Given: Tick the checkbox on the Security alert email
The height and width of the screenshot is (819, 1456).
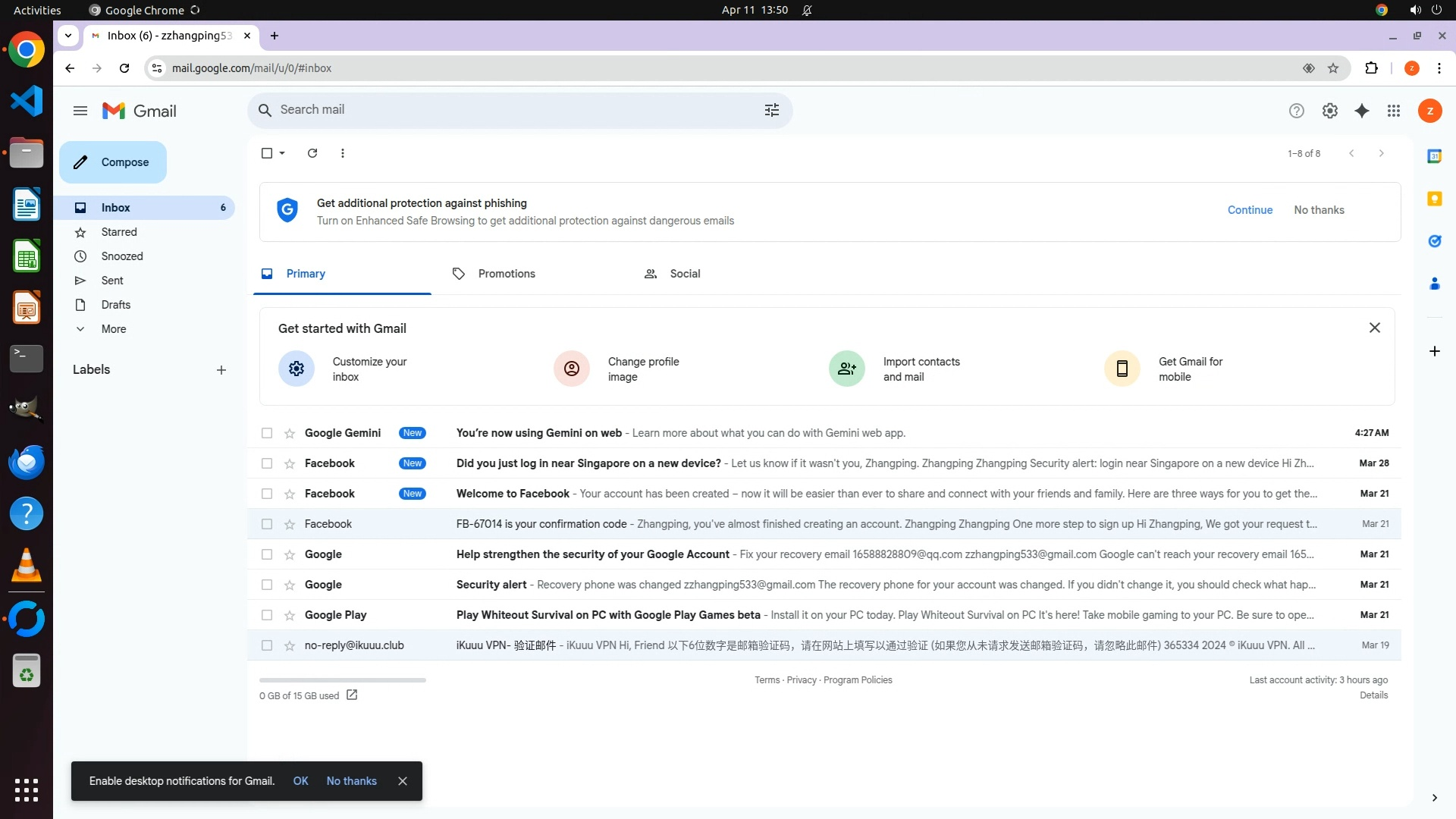Looking at the screenshot, I should [267, 585].
